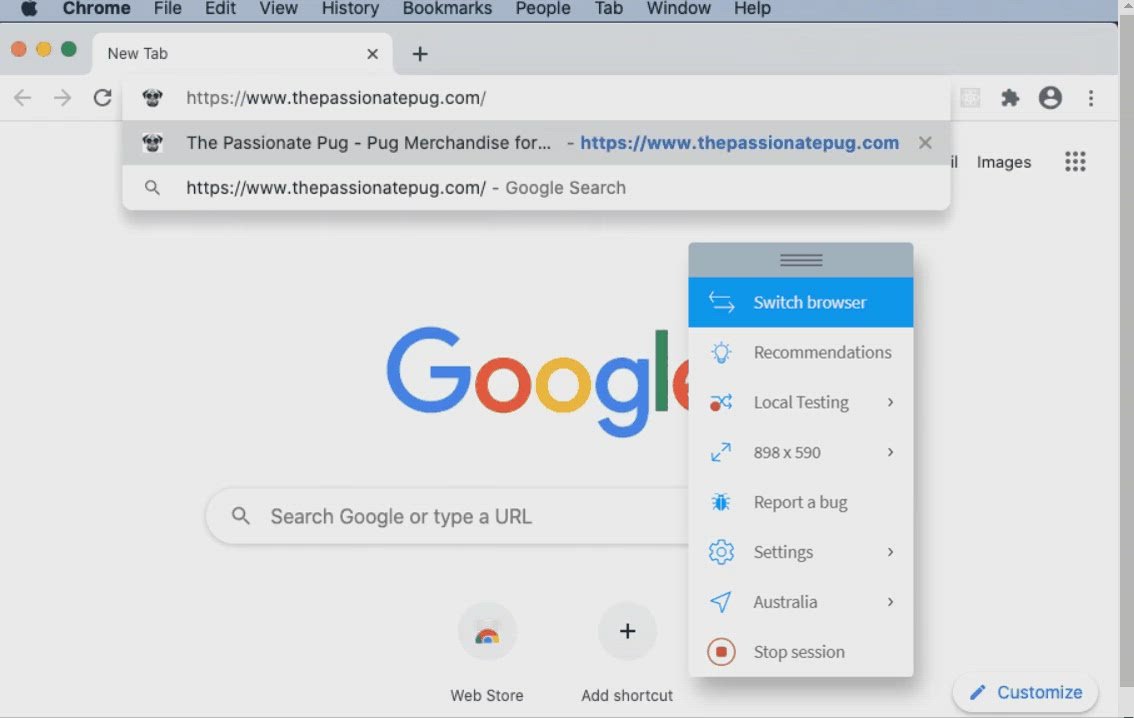Click Report a bug
Viewport: 1134px width, 718px height.
[801, 502]
